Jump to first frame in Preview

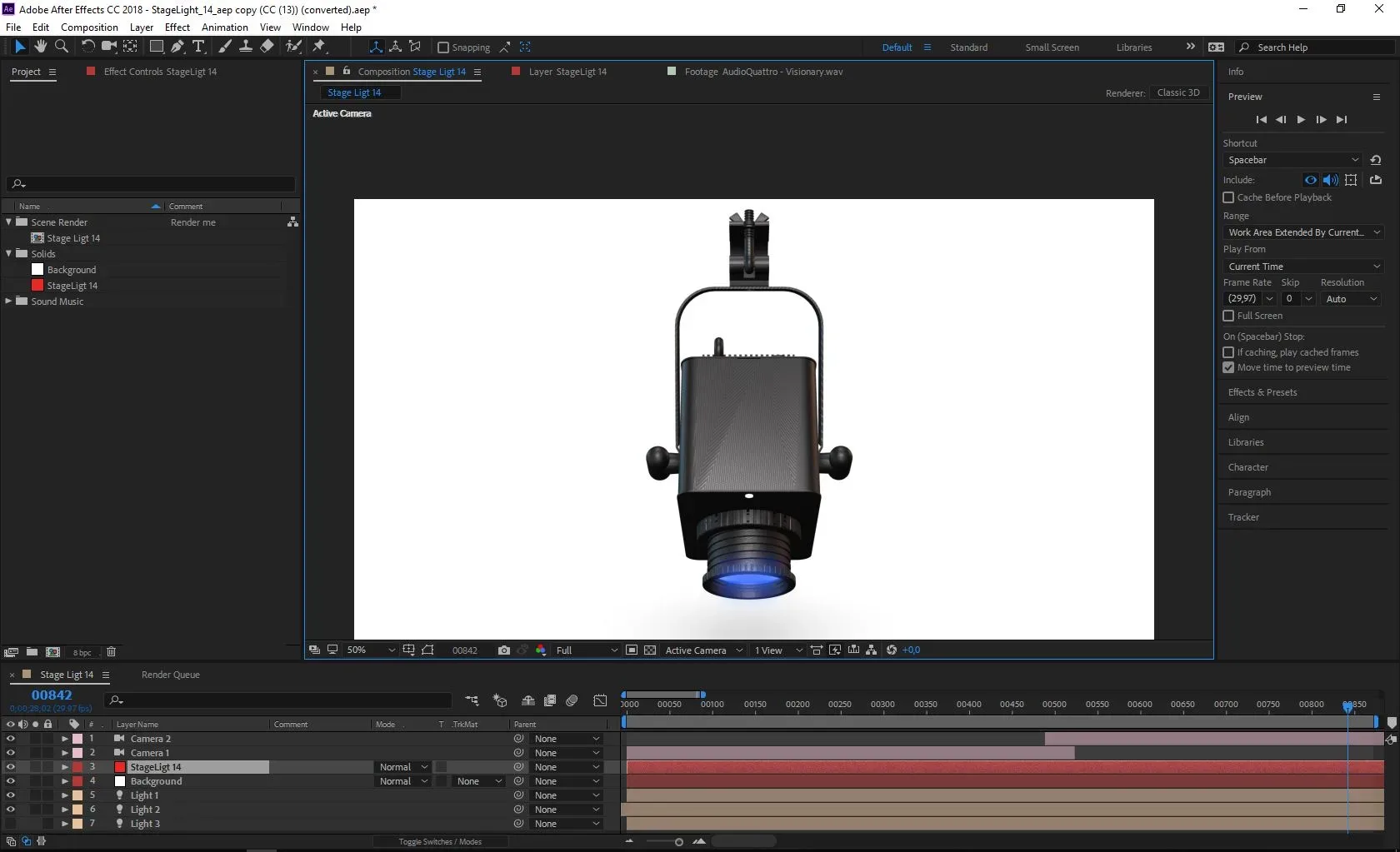point(1261,120)
